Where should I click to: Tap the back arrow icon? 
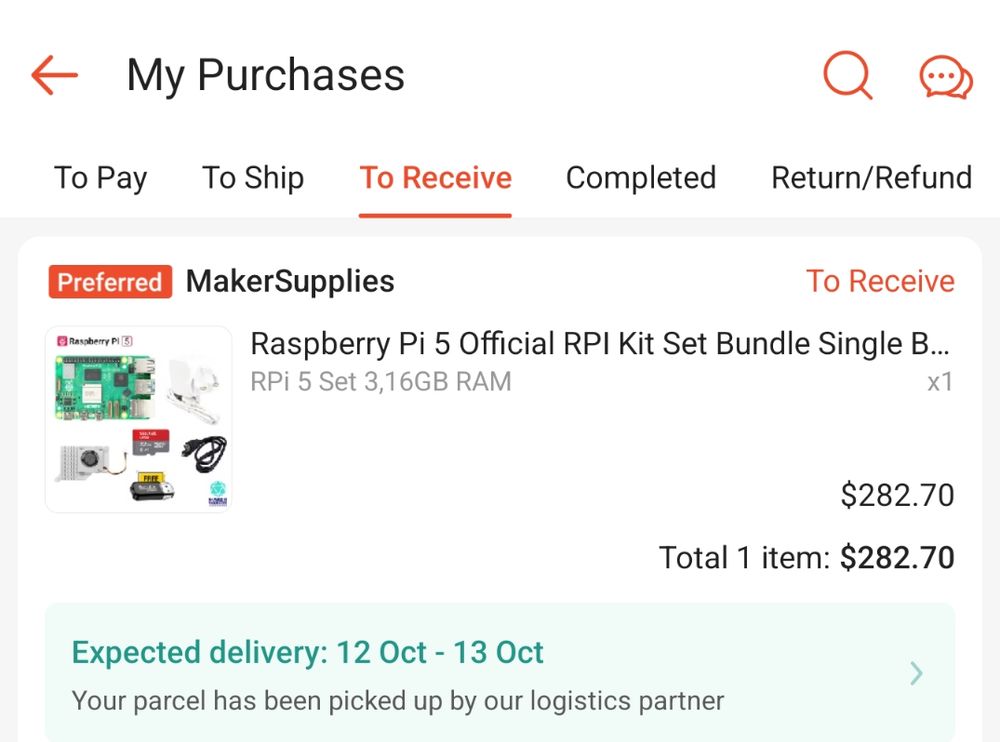click(x=55, y=75)
